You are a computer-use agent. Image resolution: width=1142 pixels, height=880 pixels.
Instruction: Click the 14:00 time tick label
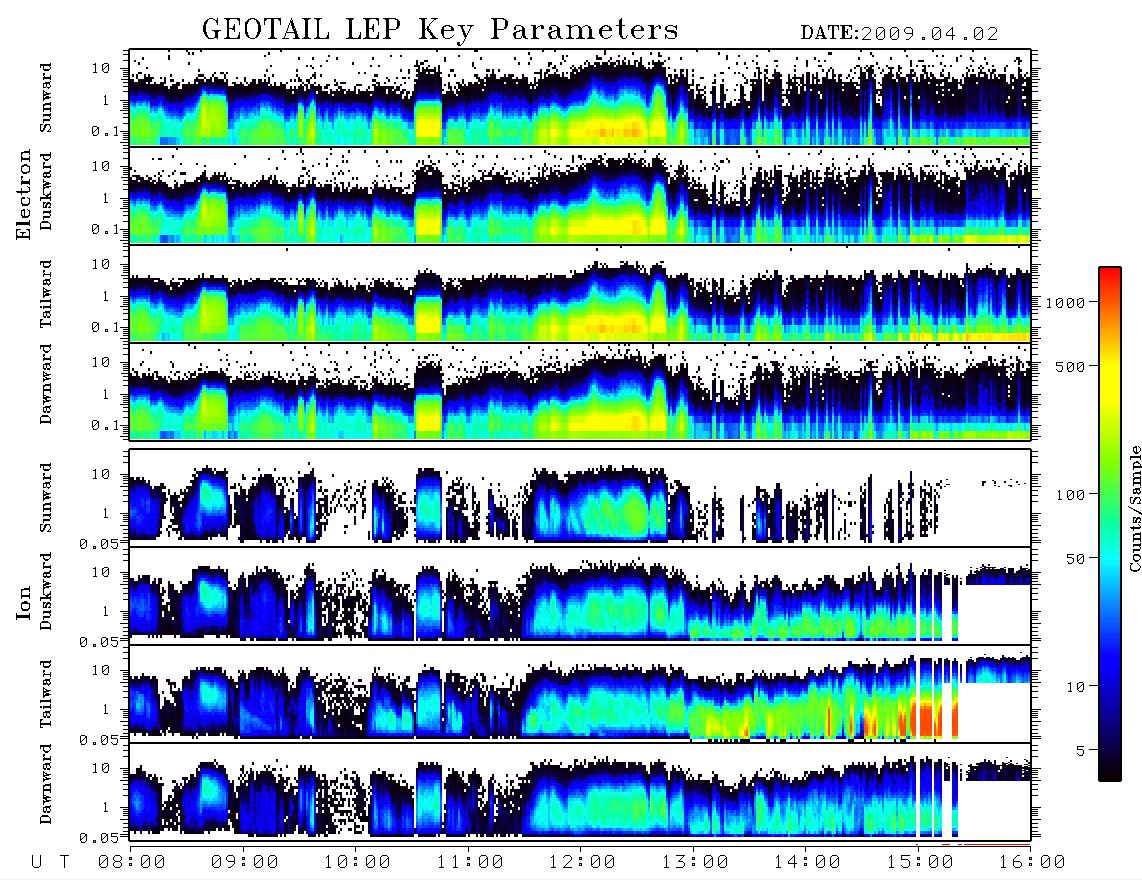[808, 862]
